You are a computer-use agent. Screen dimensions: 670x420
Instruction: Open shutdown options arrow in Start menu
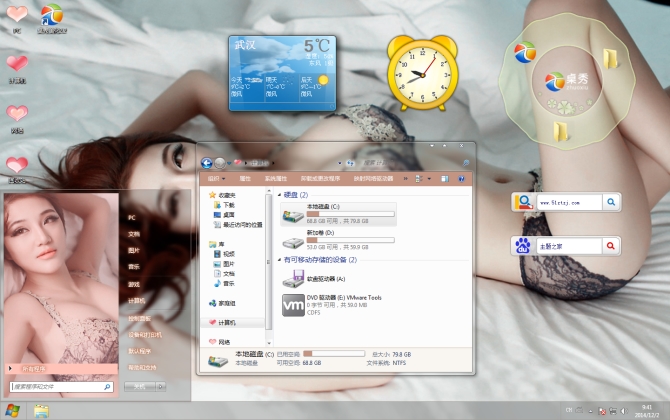click(161, 387)
